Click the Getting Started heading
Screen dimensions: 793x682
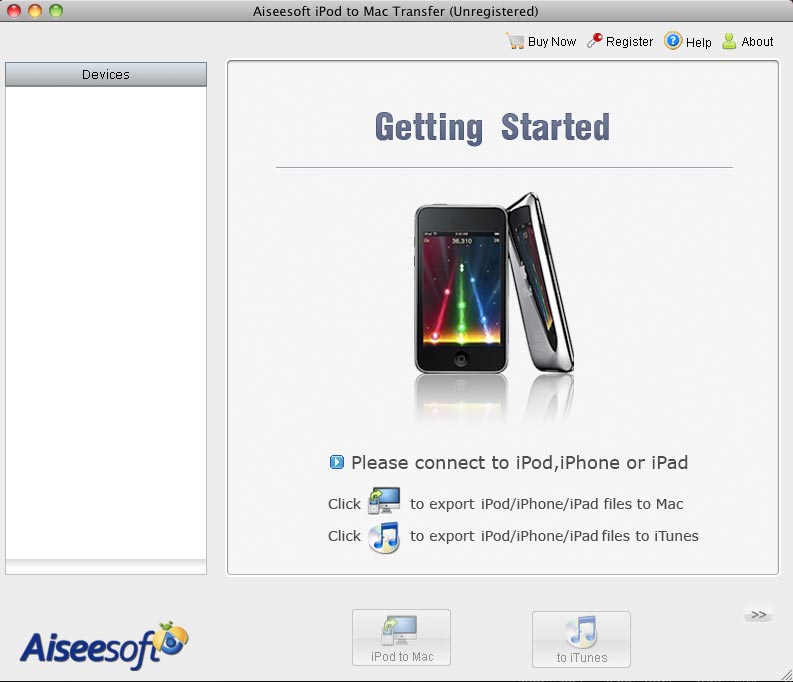(492, 127)
